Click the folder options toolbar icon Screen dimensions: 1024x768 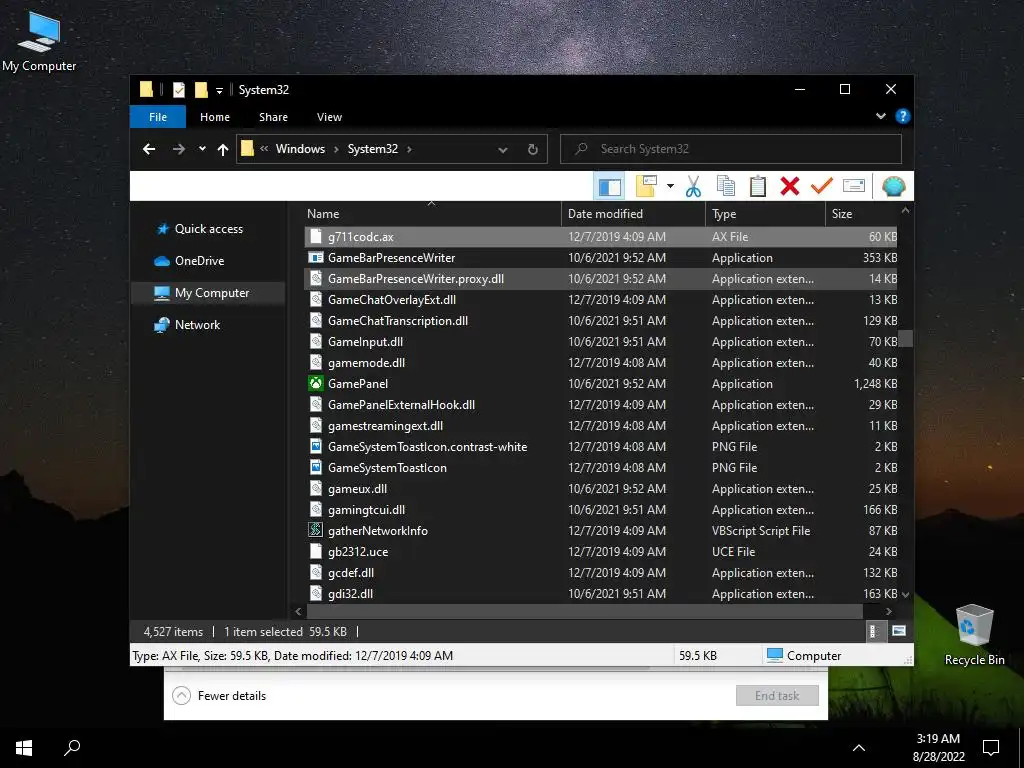click(646, 186)
